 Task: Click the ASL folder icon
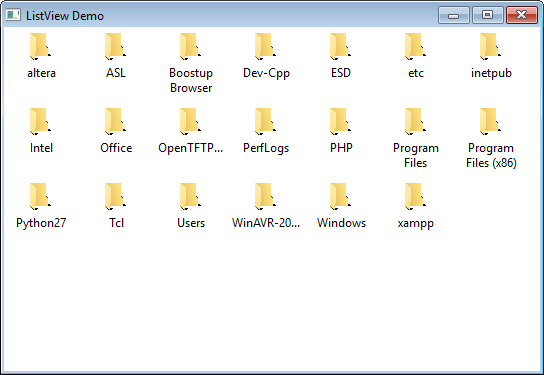click(x=116, y=46)
